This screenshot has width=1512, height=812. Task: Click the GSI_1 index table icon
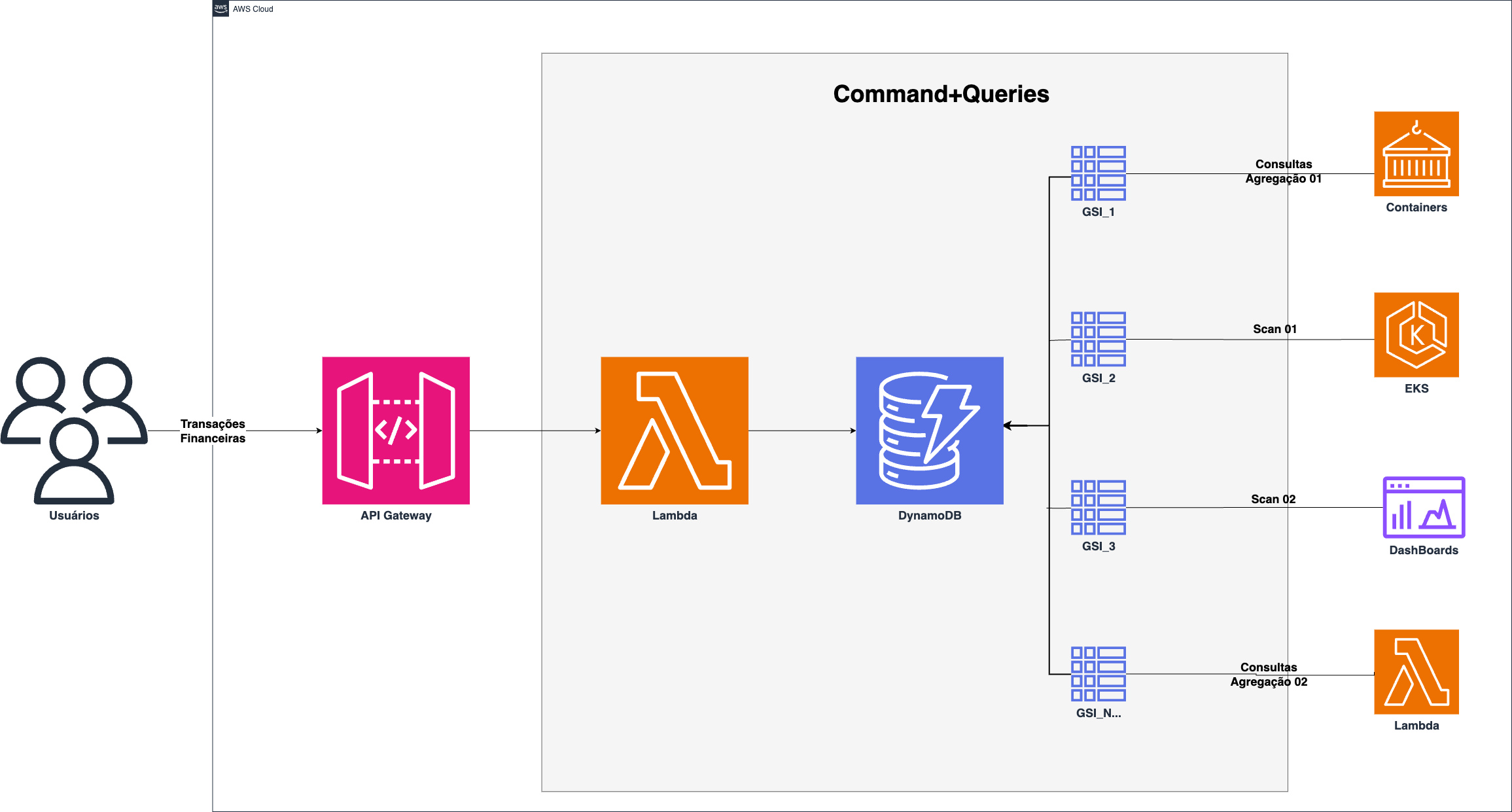pos(1098,173)
